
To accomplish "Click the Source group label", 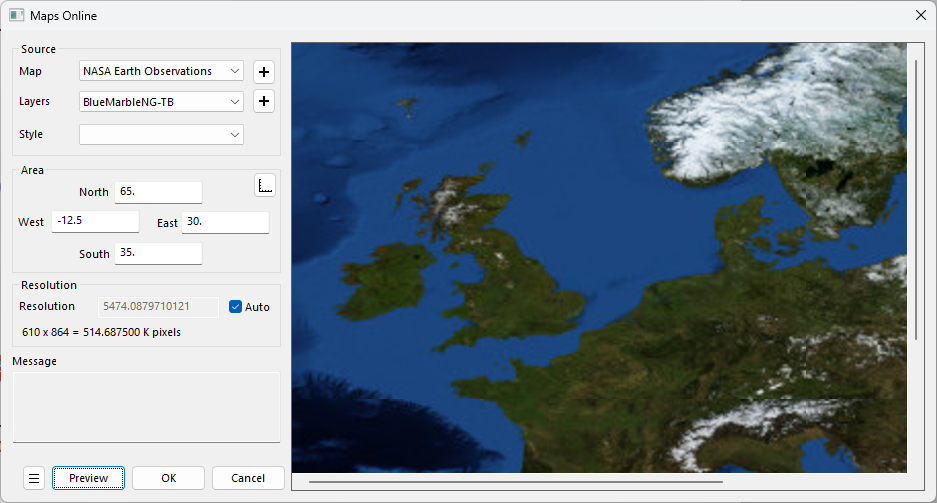I will (x=38, y=49).
